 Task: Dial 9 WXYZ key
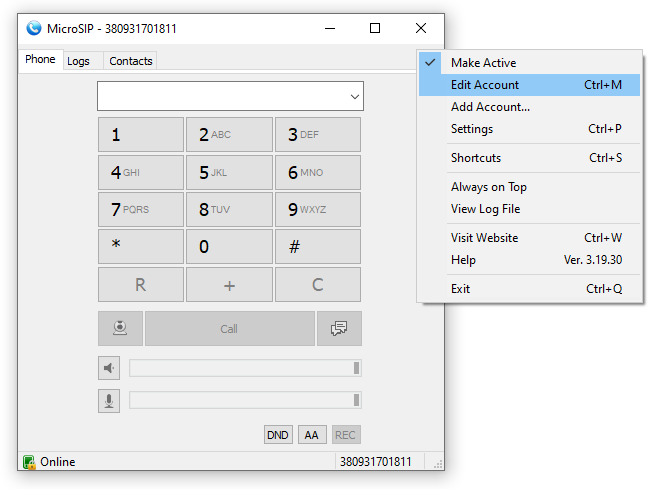(318, 209)
